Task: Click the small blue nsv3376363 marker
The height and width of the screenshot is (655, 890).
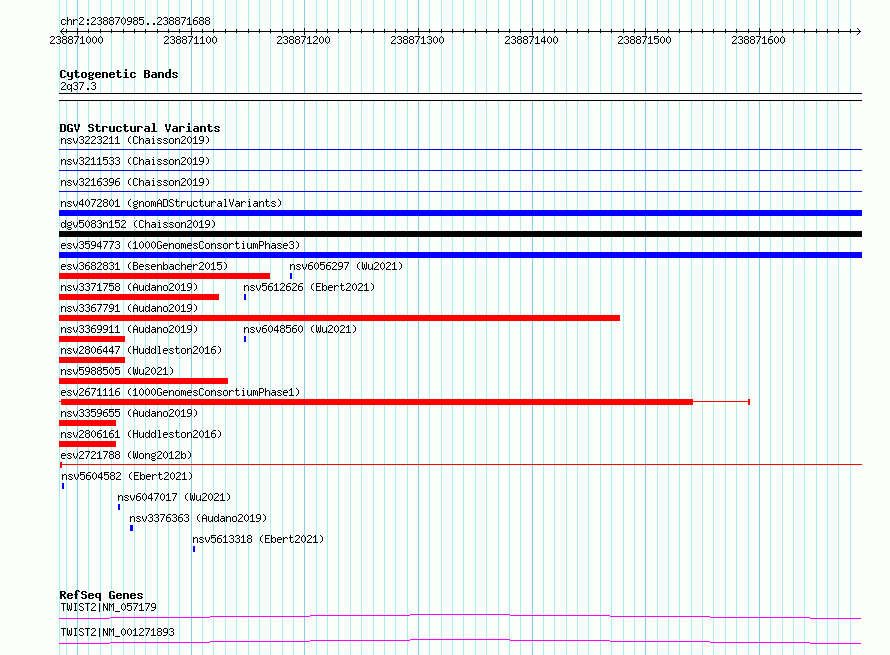Action: pos(132,528)
